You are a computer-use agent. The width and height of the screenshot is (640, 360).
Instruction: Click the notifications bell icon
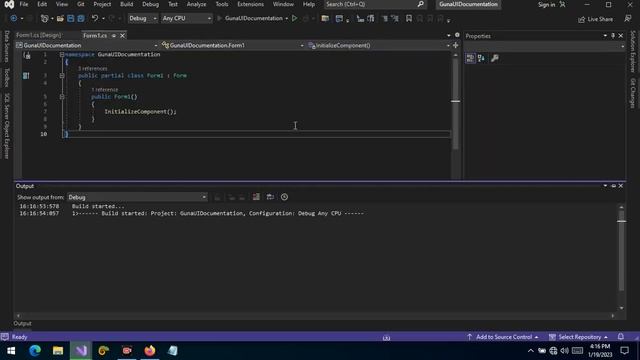(x=620, y=337)
